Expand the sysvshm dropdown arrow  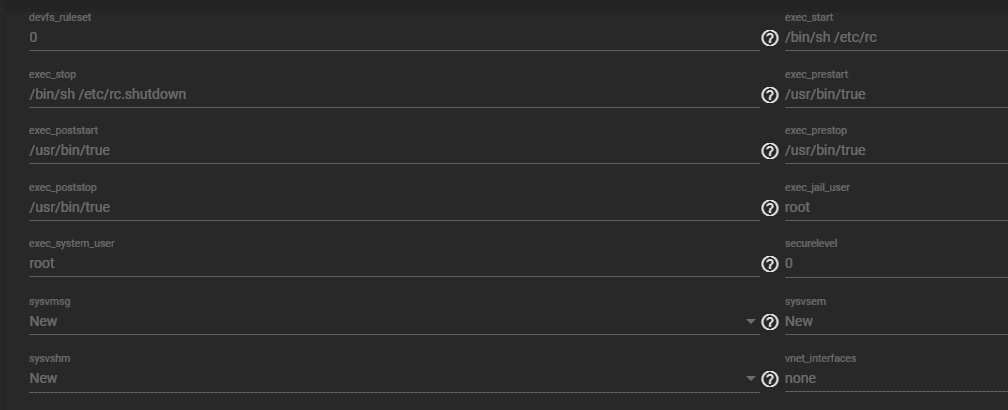point(750,379)
